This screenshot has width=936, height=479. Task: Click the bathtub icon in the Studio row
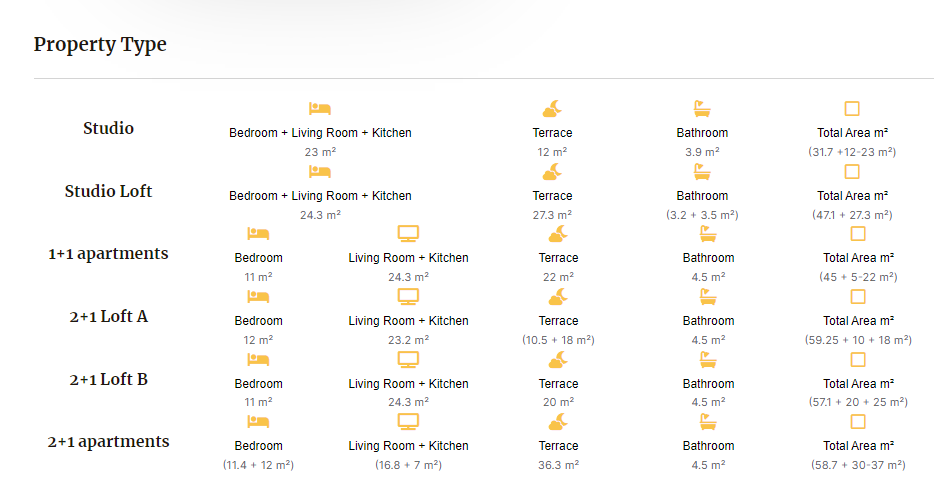pos(702,109)
